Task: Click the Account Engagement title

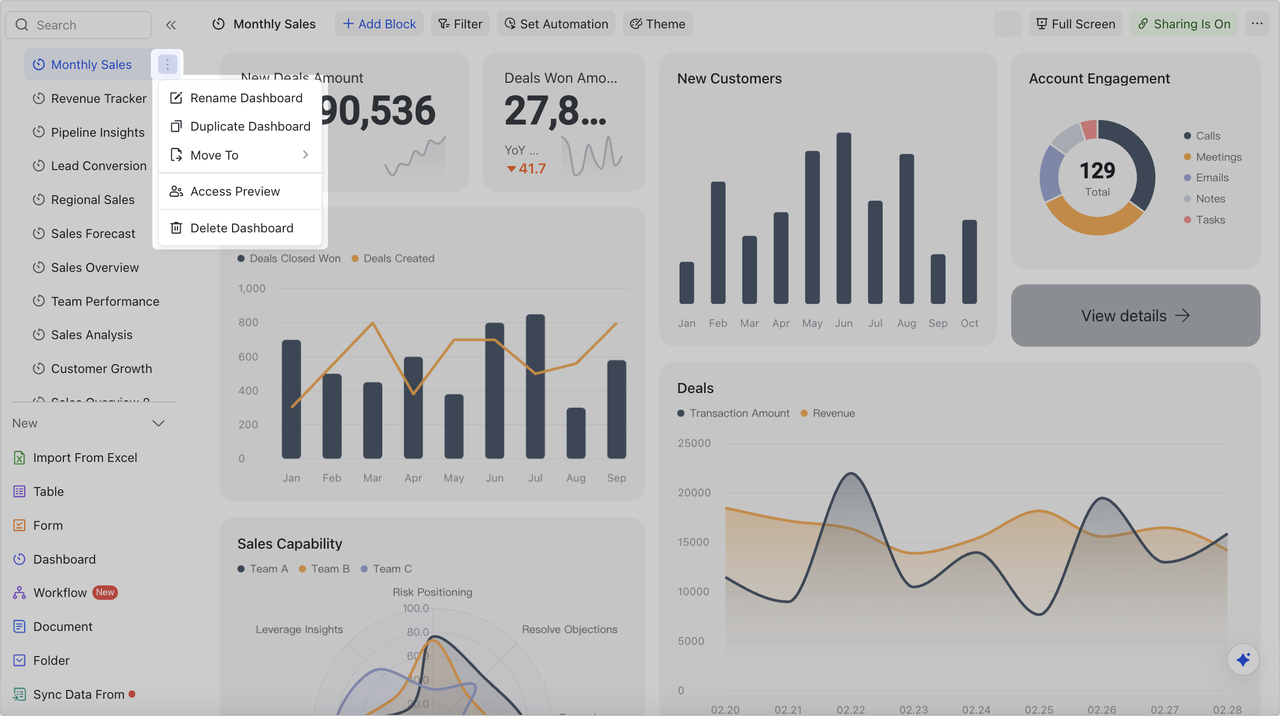Action: 1099,79
